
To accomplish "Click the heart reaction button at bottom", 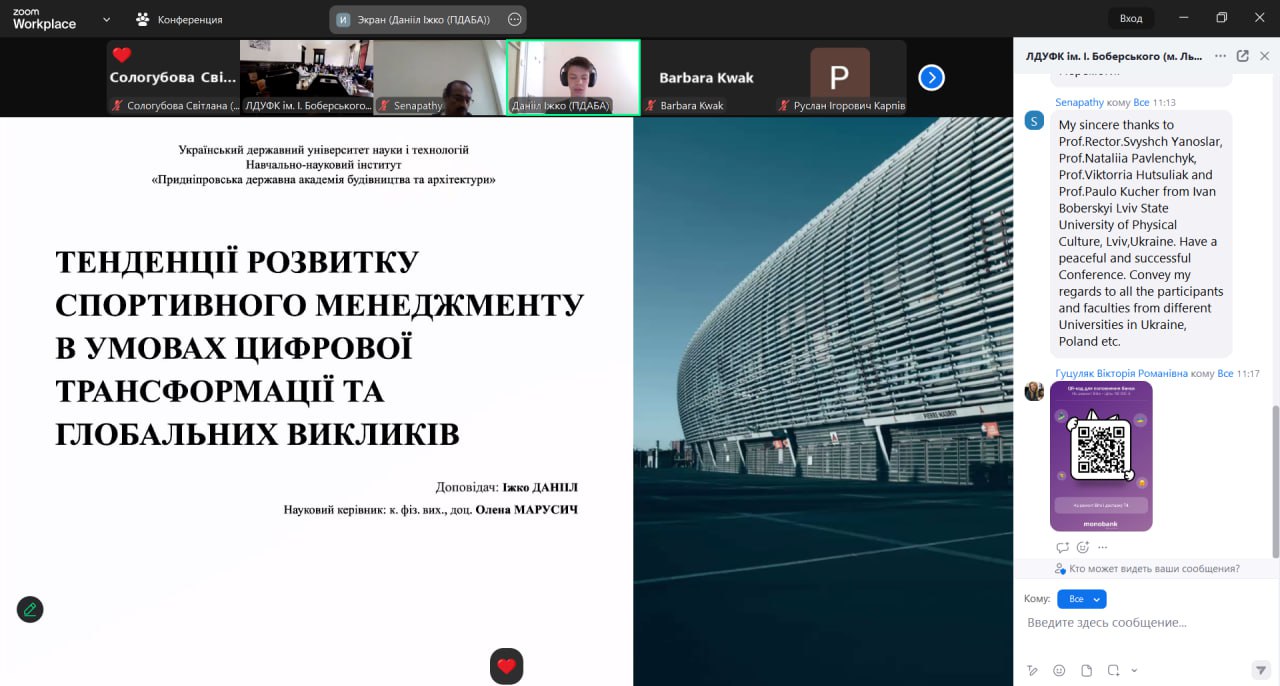I will [x=506, y=666].
